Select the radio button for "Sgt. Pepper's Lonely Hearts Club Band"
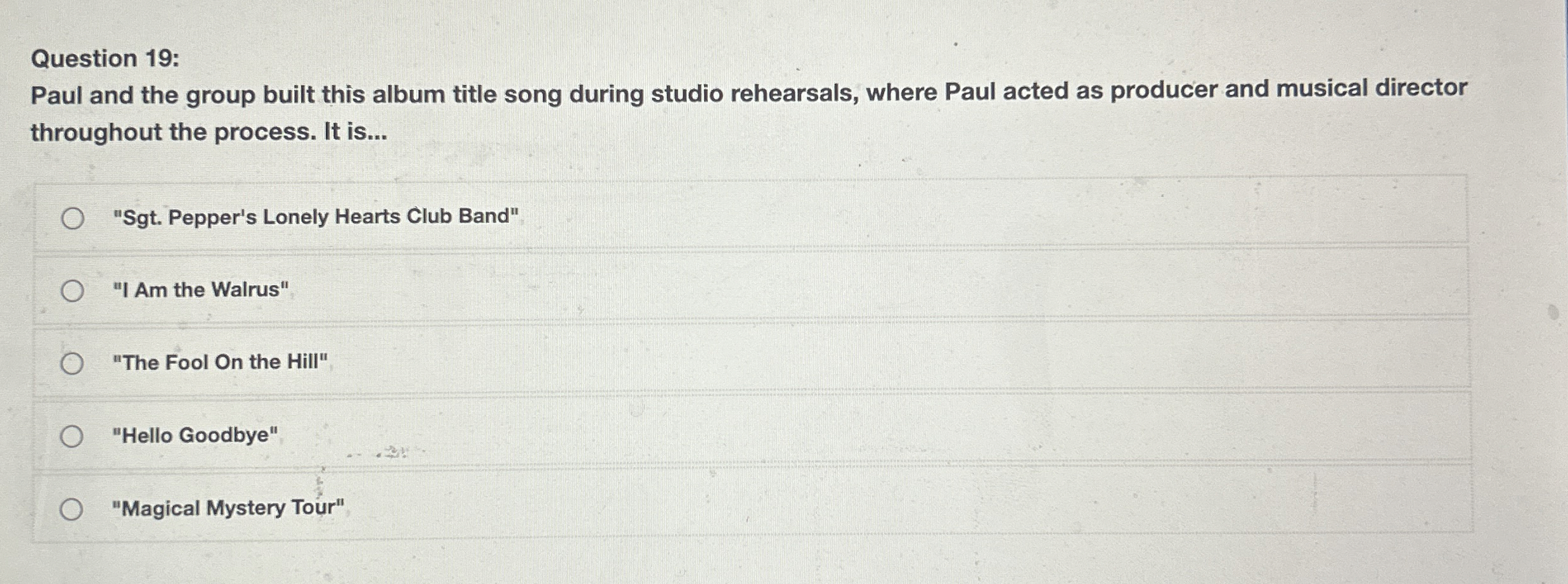Image resolution: width=1568 pixels, height=584 pixels. pyautogui.click(x=72, y=217)
